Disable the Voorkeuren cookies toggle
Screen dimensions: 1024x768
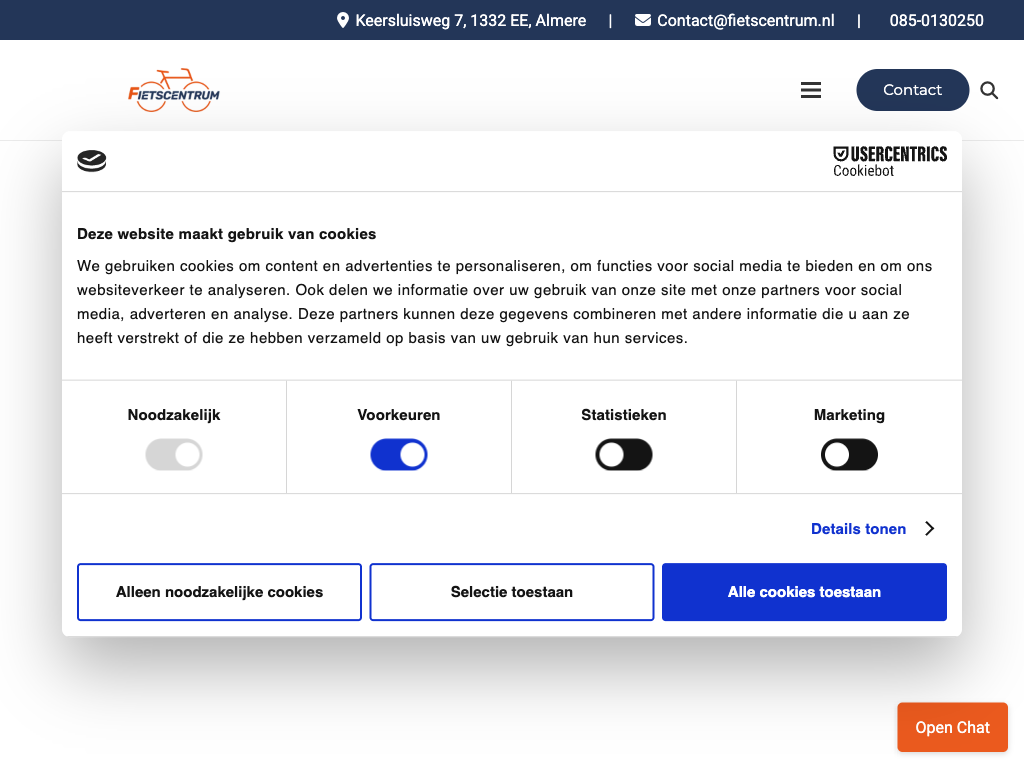pos(399,456)
